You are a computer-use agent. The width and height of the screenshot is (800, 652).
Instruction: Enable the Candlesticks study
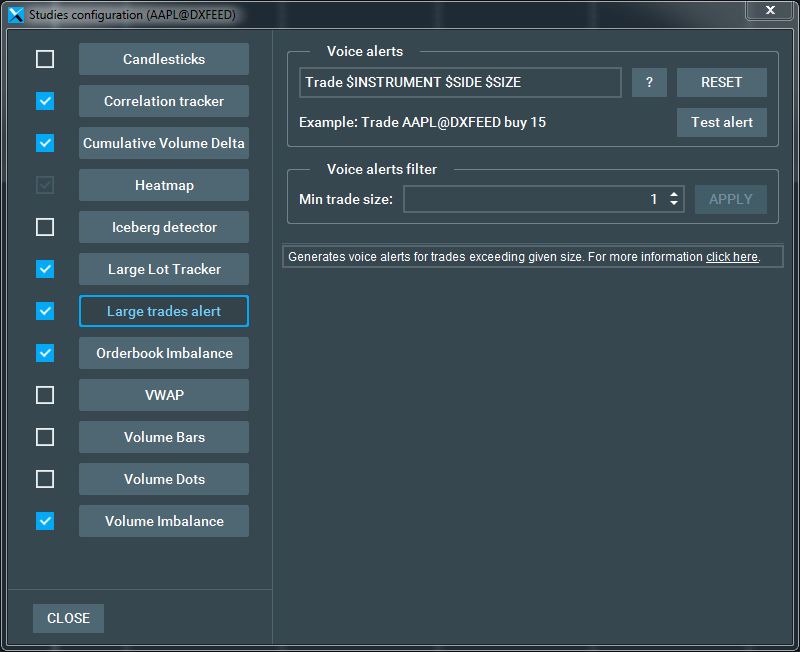(x=44, y=59)
